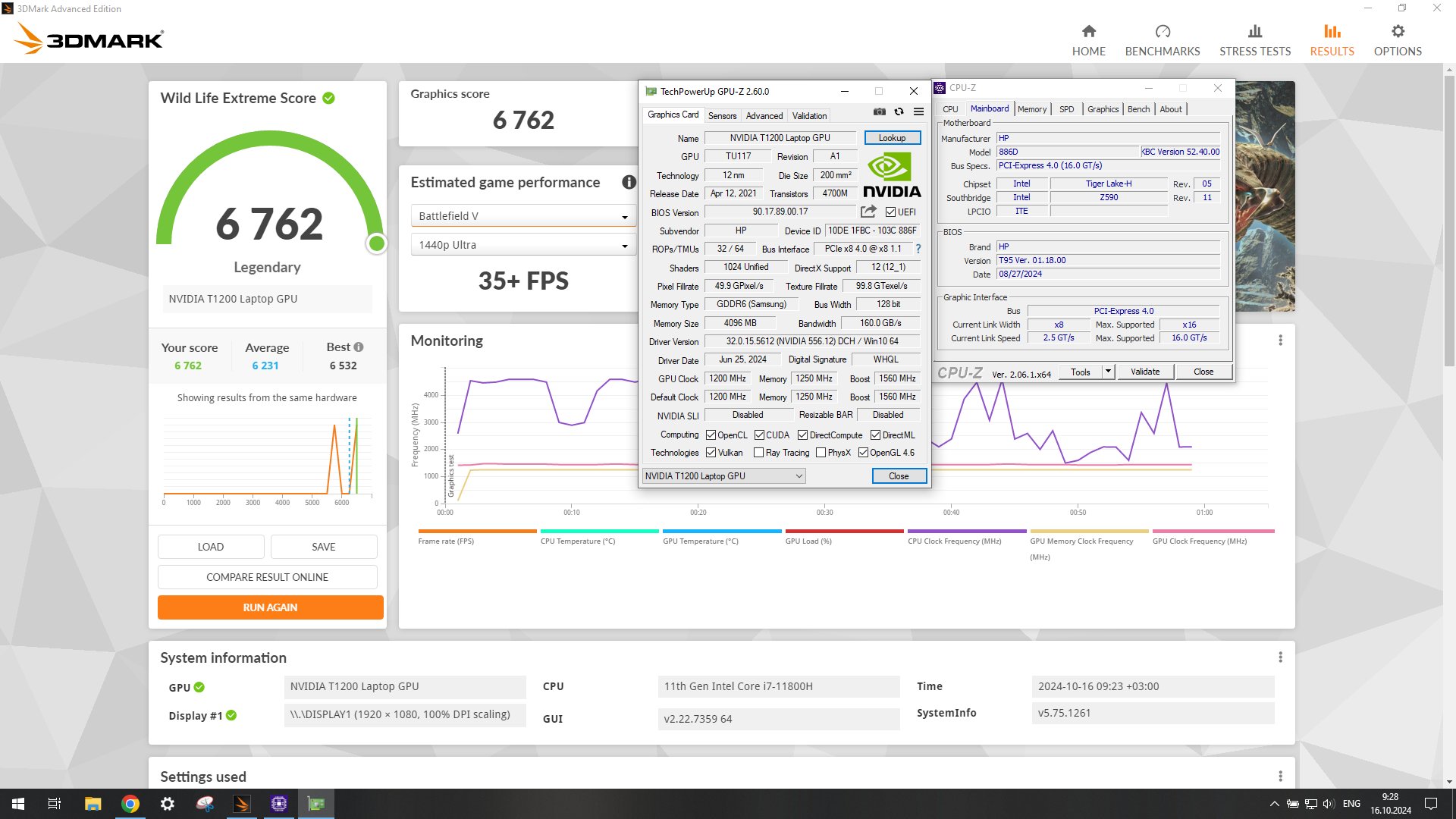This screenshot has height=819, width=1456.
Task: Open the Battlefield V game dropdown
Action: pyautogui.click(x=523, y=216)
